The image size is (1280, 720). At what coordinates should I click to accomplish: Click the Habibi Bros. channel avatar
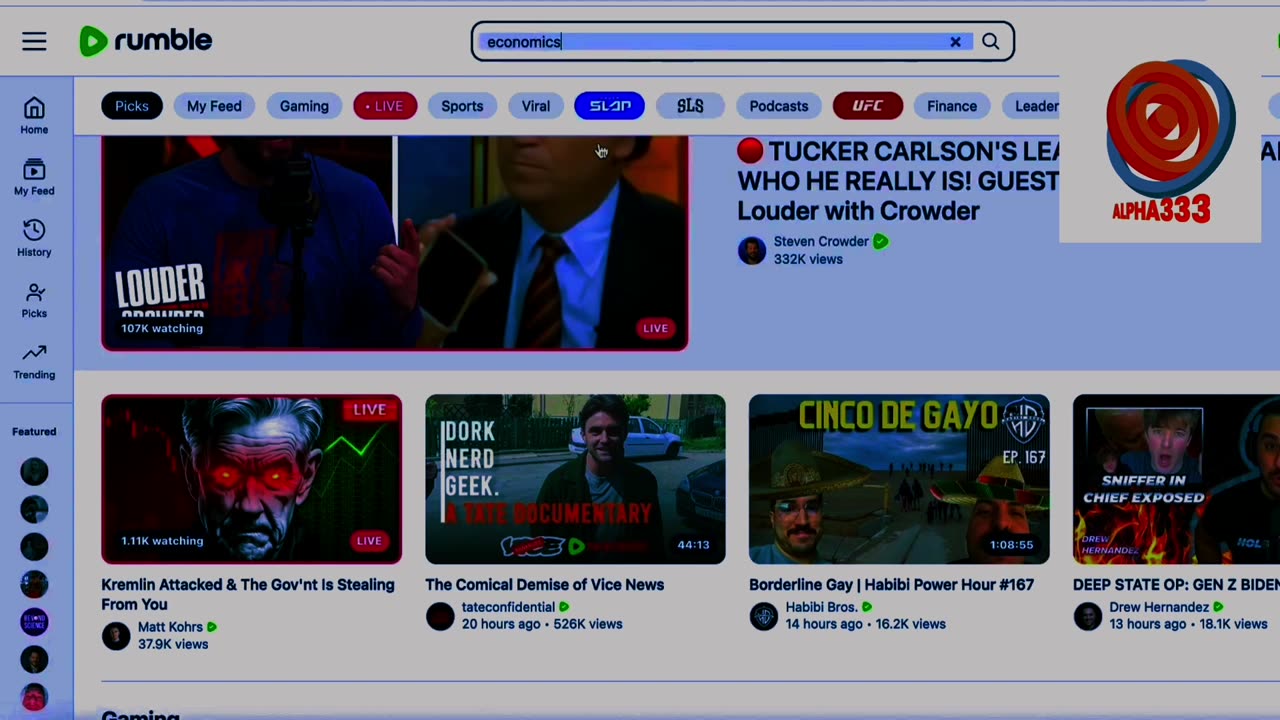(x=764, y=616)
